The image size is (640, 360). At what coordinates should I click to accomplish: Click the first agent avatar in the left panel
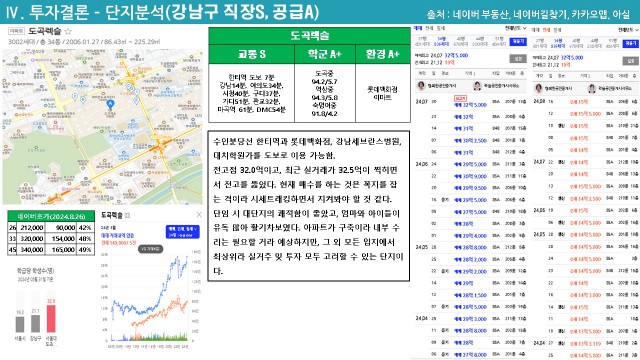coord(421,86)
